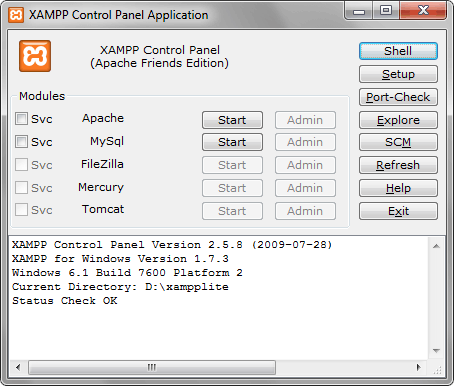Start the MySql module

232,142
